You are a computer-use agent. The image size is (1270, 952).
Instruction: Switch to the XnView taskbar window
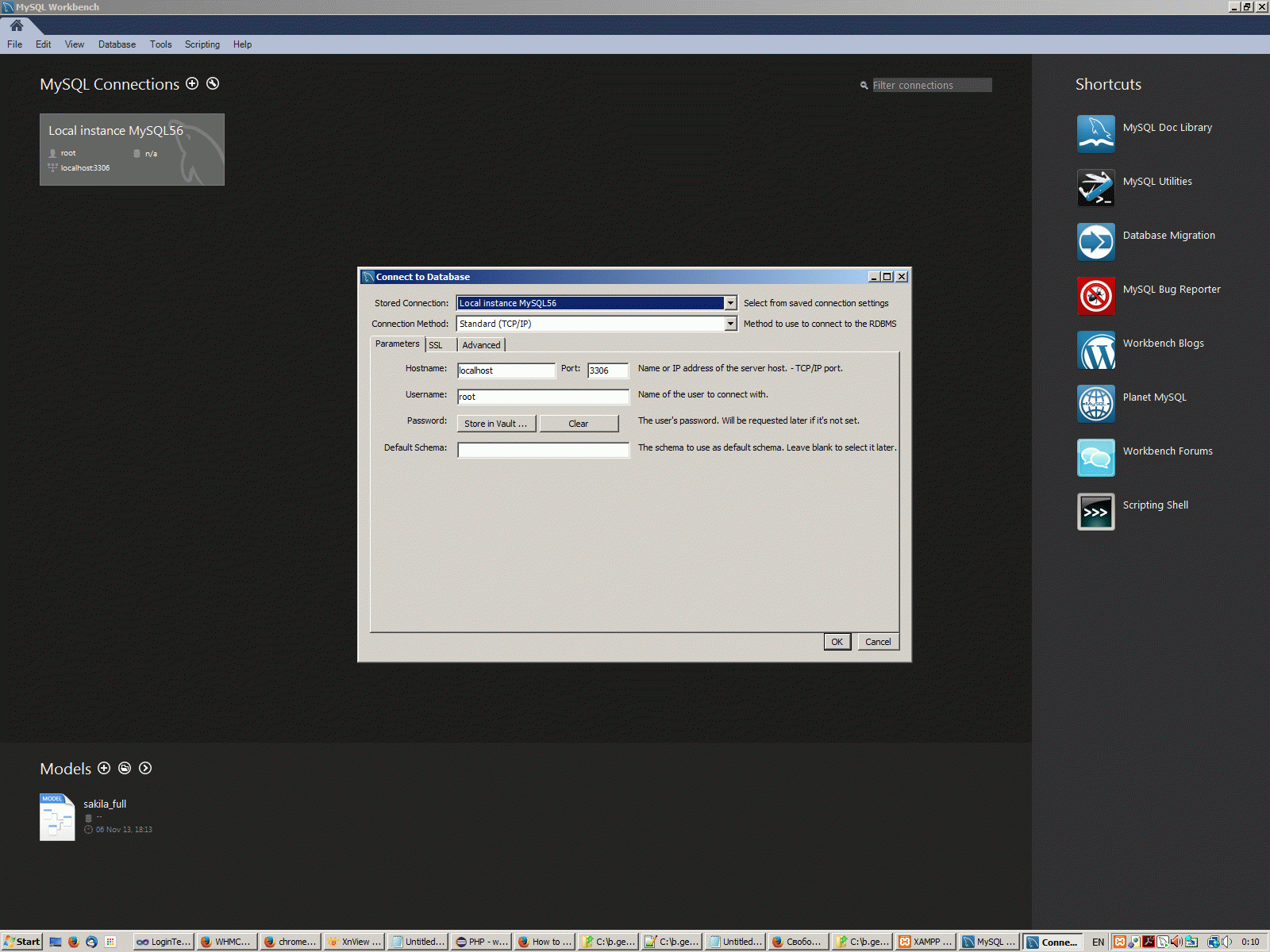click(354, 942)
